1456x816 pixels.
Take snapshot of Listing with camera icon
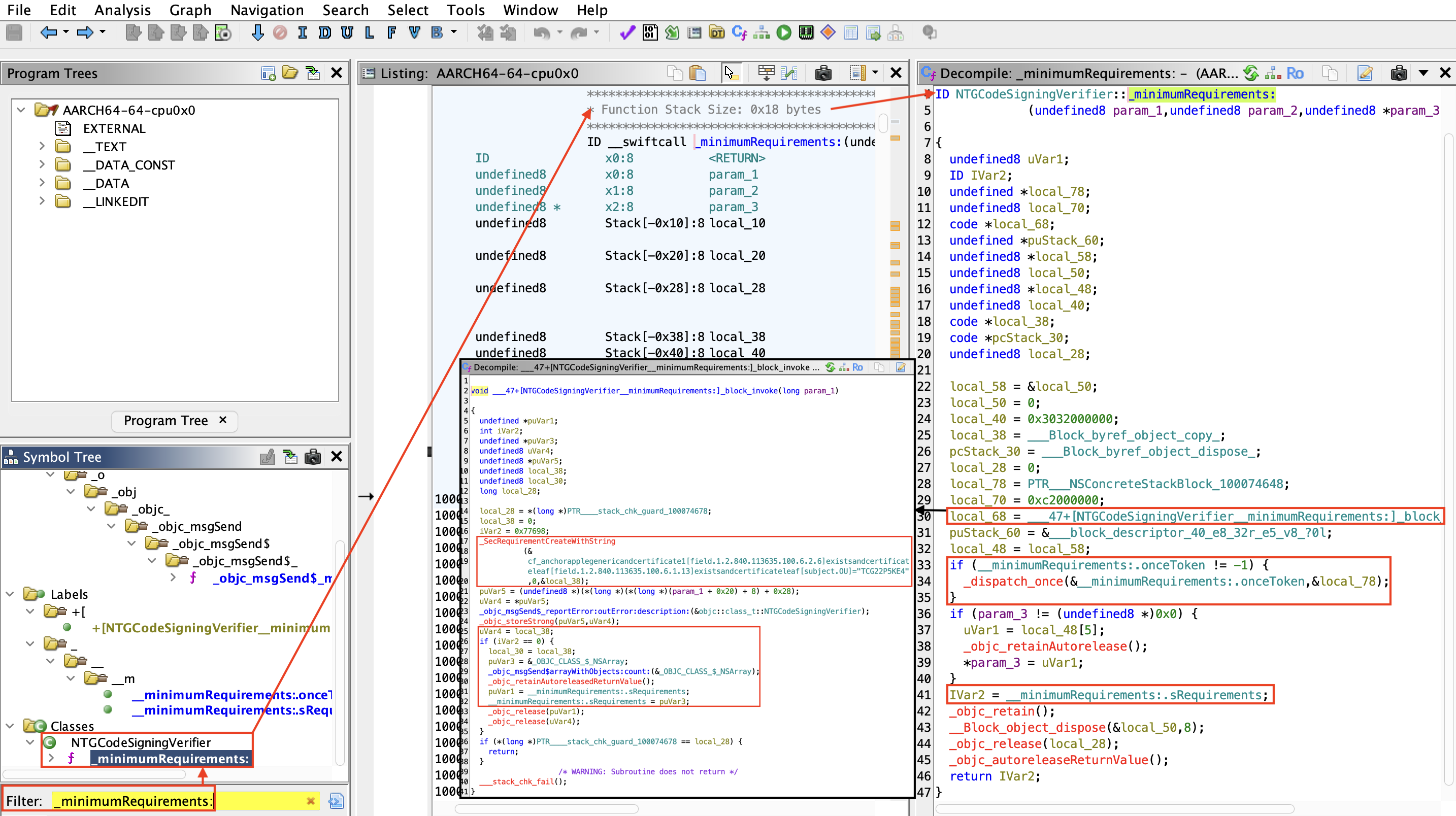point(823,73)
